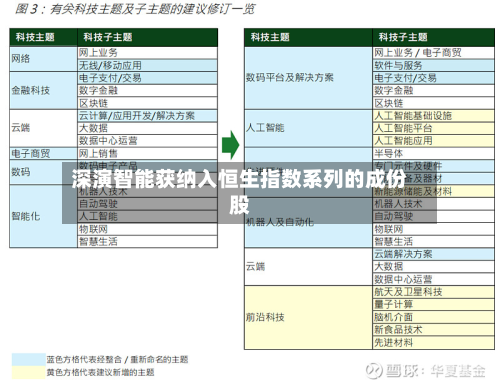Click 大数据 below 云端解决方案

[x=433, y=267]
